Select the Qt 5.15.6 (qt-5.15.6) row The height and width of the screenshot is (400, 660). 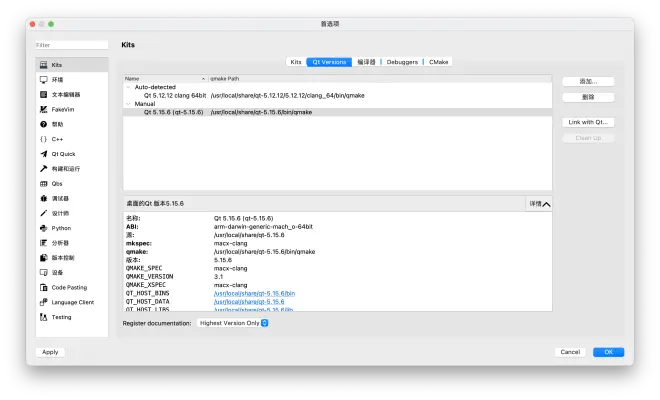338,112
